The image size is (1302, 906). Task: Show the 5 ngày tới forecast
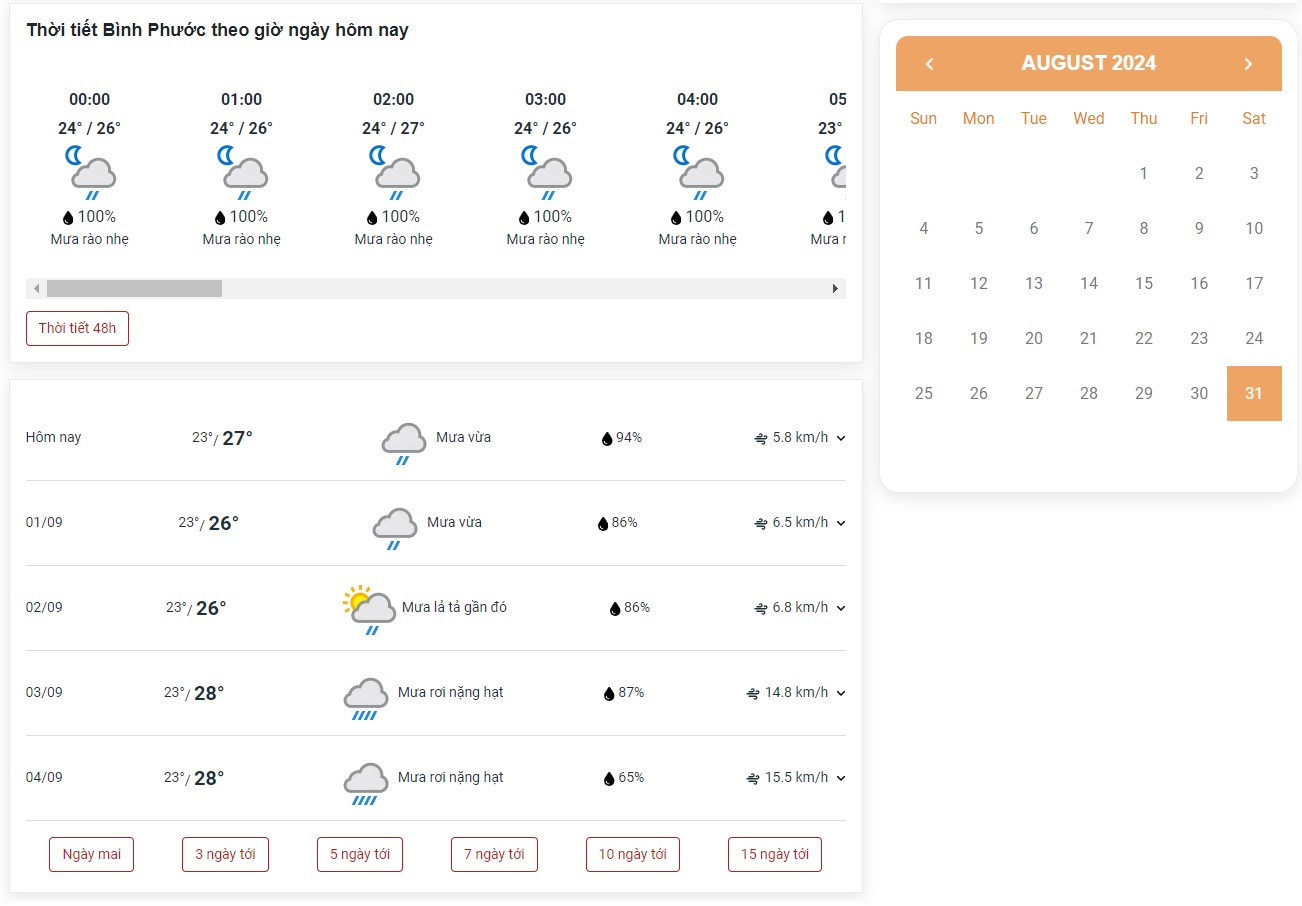(360, 854)
